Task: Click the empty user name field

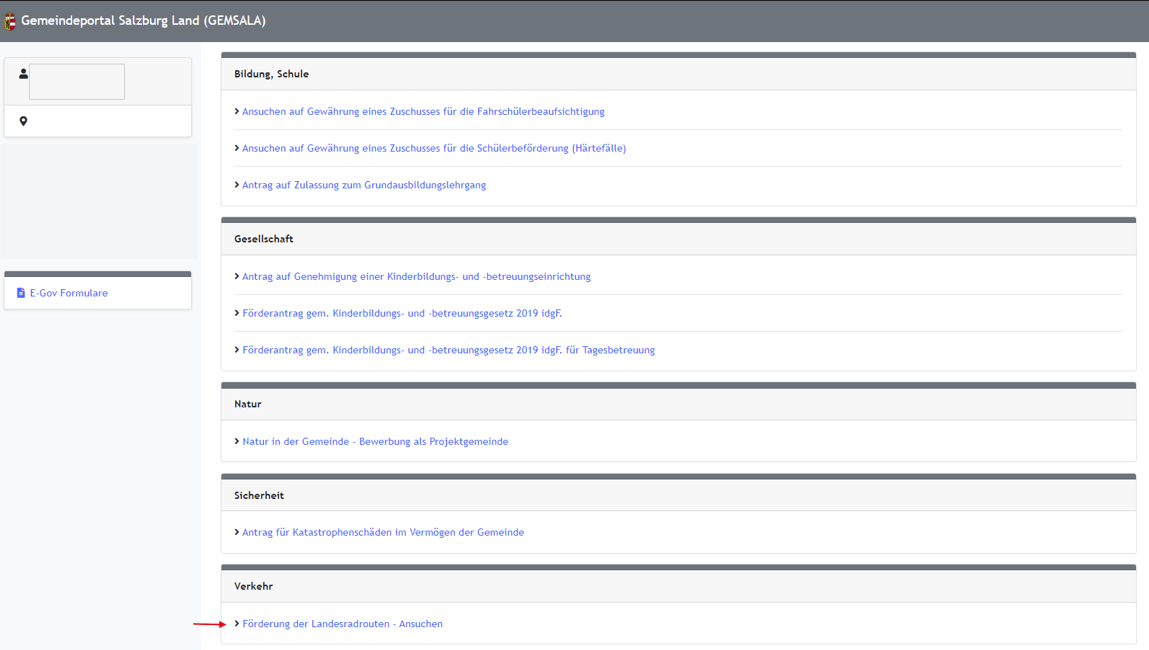Action: pos(77,82)
